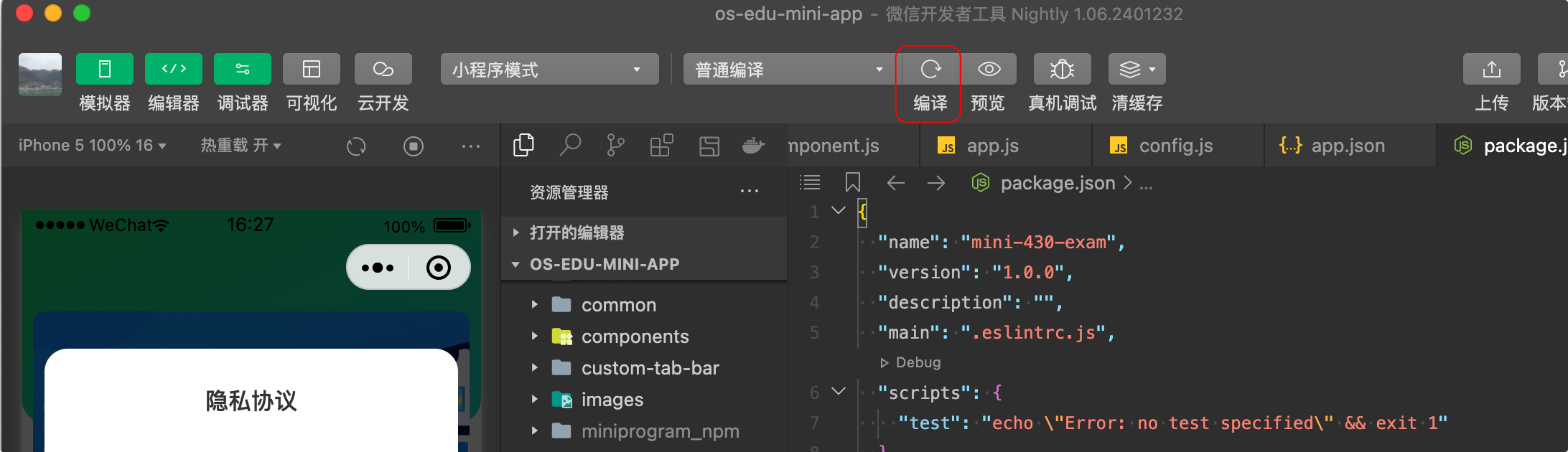Click the simulator stop button
This screenshot has height=452, width=1568.
pos(414,146)
